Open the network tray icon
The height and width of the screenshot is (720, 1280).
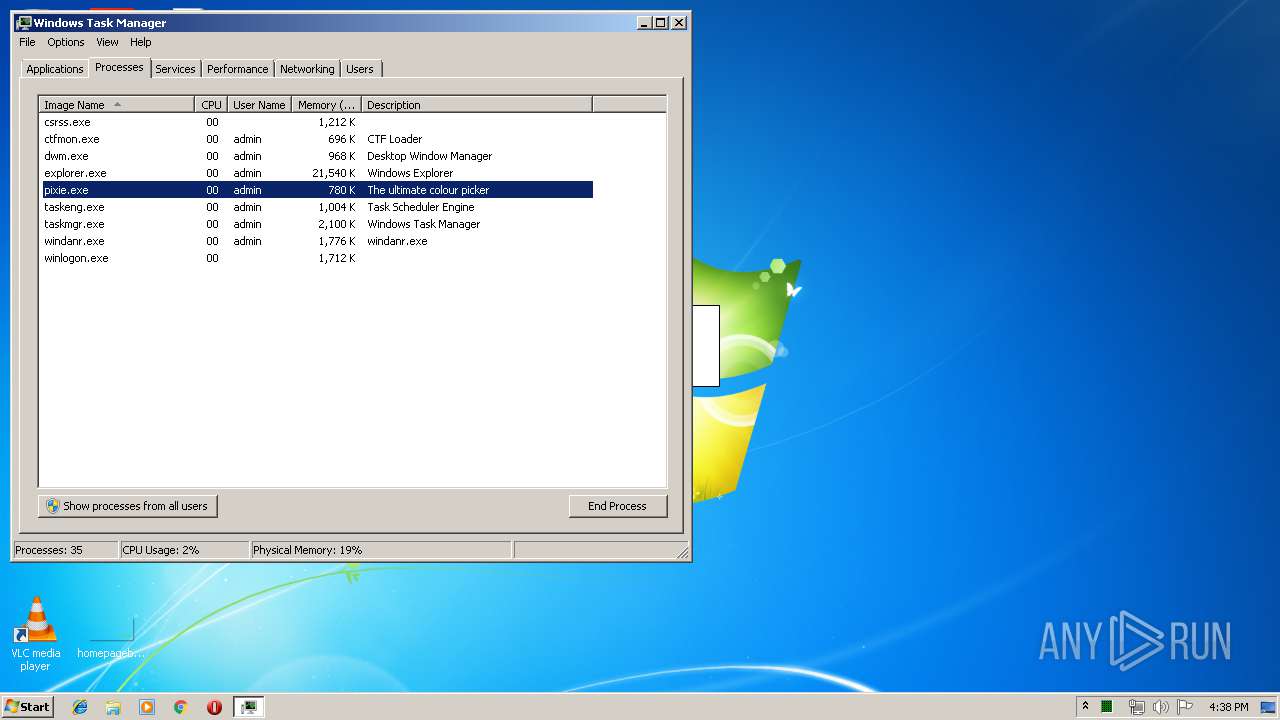(1136, 707)
